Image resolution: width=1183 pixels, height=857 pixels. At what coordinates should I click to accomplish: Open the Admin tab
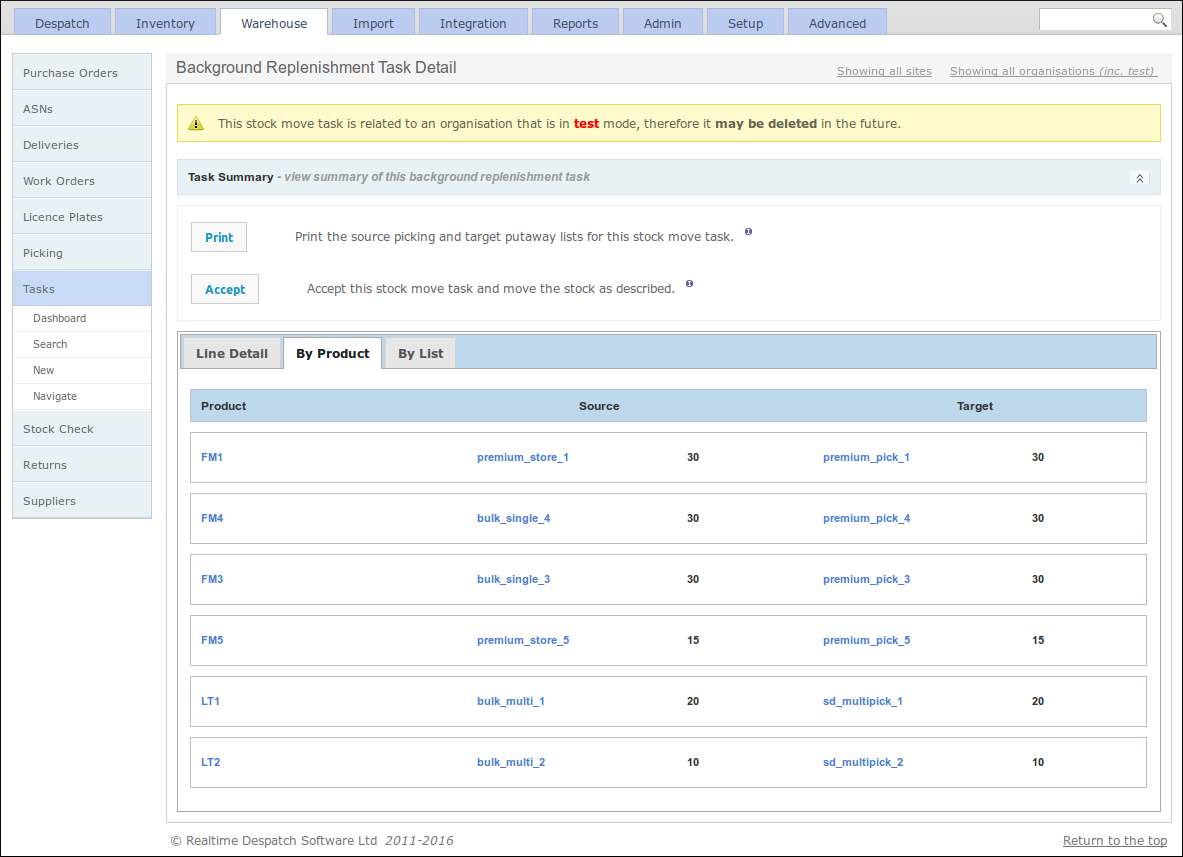point(662,23)
